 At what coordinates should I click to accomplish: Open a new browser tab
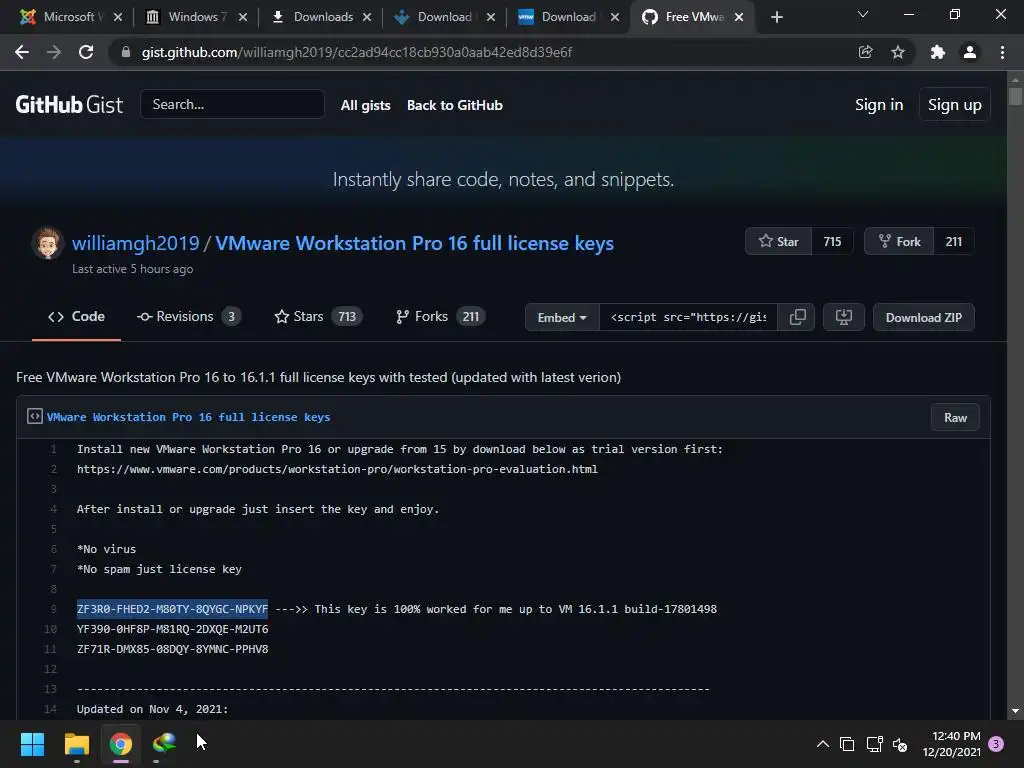pos(776,18)
